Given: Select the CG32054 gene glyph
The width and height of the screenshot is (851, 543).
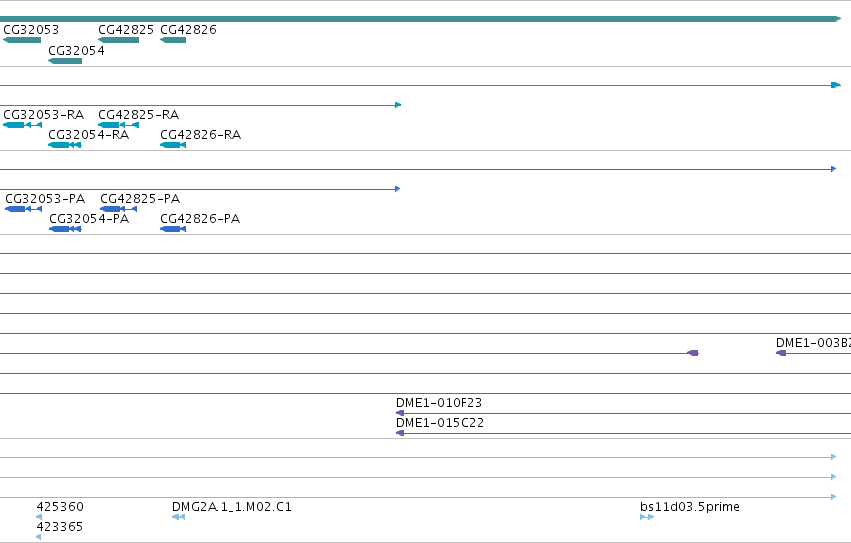Looking at the screenshot, I should 65,61.
